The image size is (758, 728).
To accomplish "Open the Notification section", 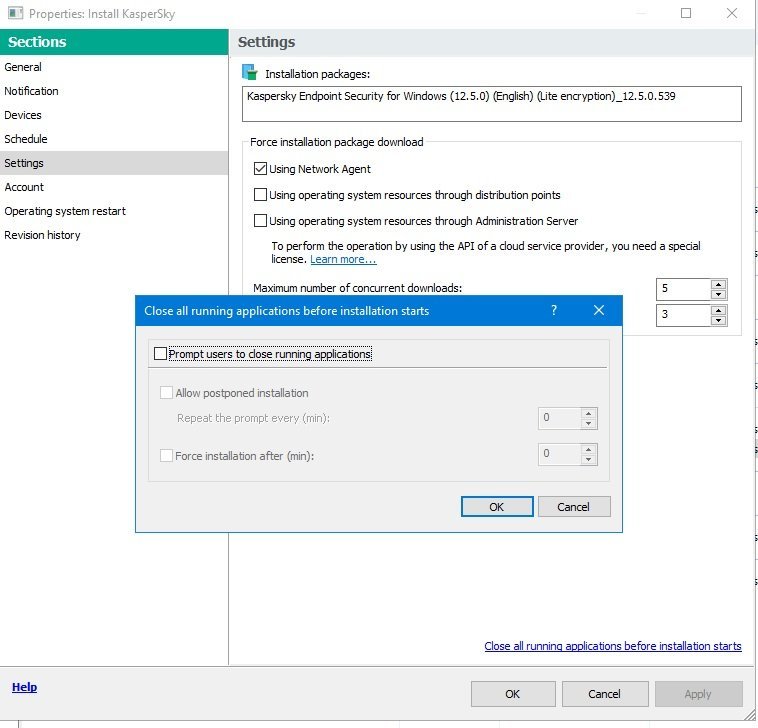I will point(114,91).
